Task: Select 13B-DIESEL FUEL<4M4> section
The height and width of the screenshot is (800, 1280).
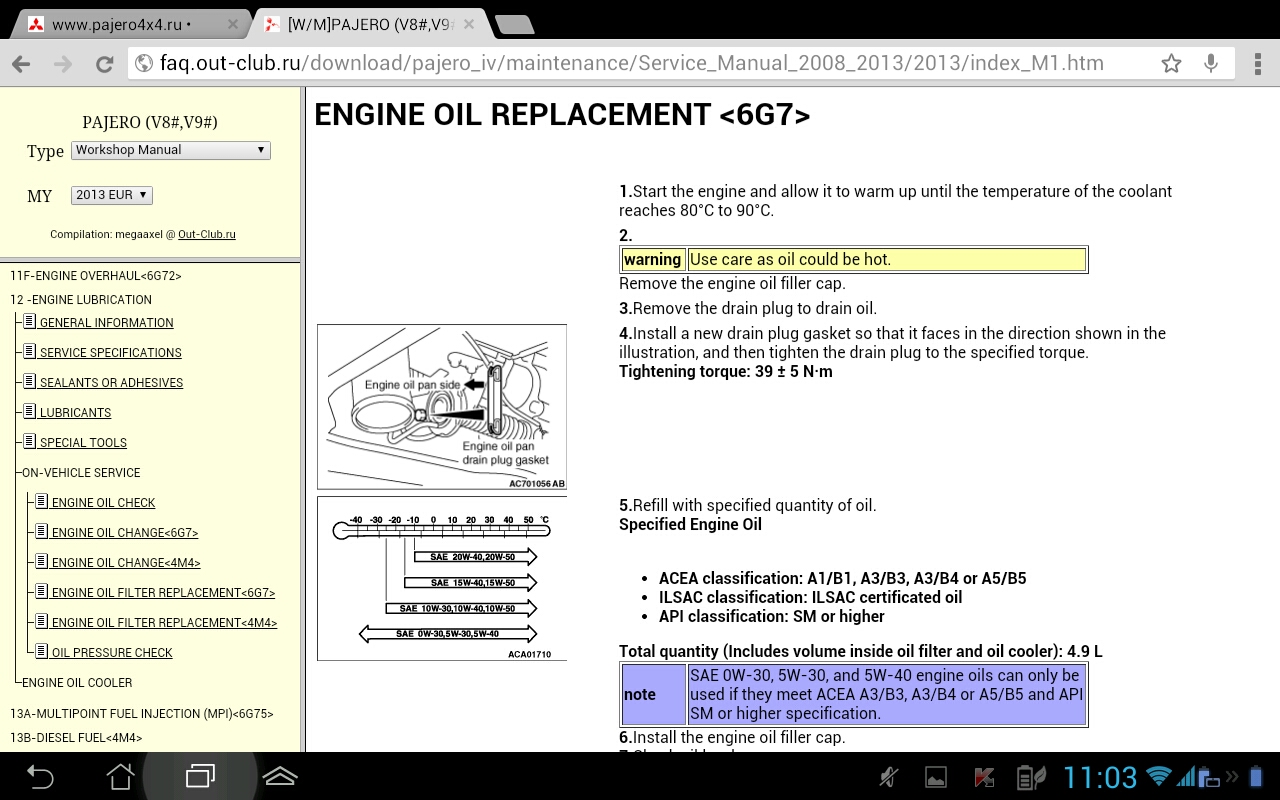Action: pyautogui.click(x=76, y=738)
